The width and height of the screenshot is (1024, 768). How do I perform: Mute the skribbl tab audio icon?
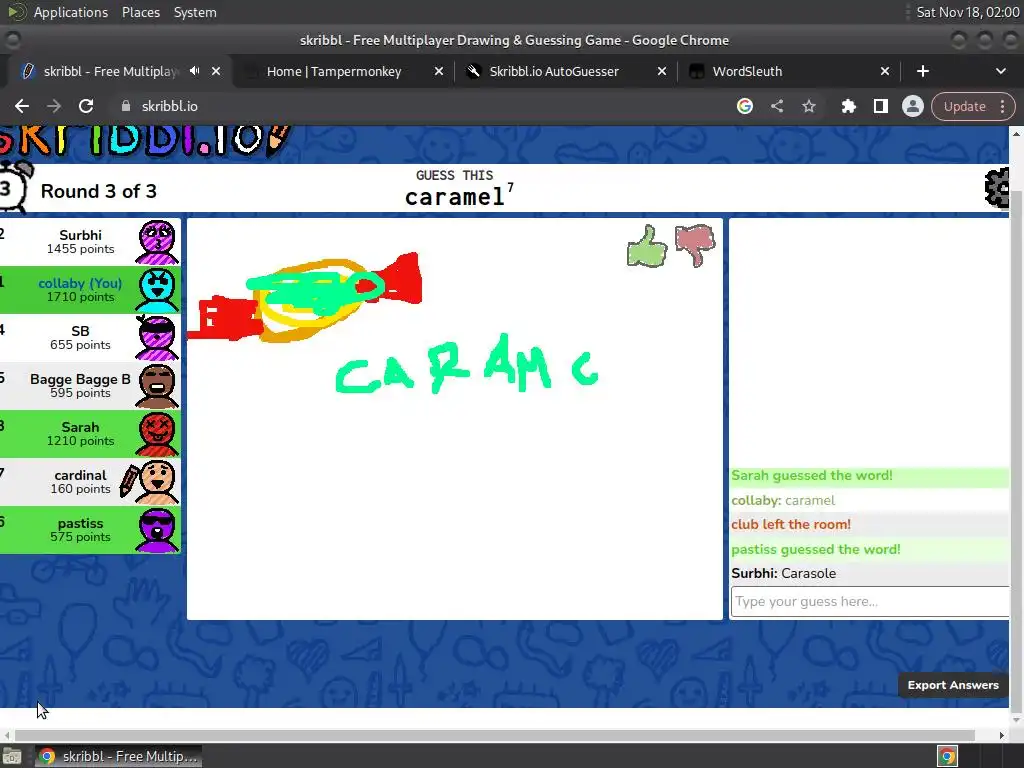click(195, 71)
